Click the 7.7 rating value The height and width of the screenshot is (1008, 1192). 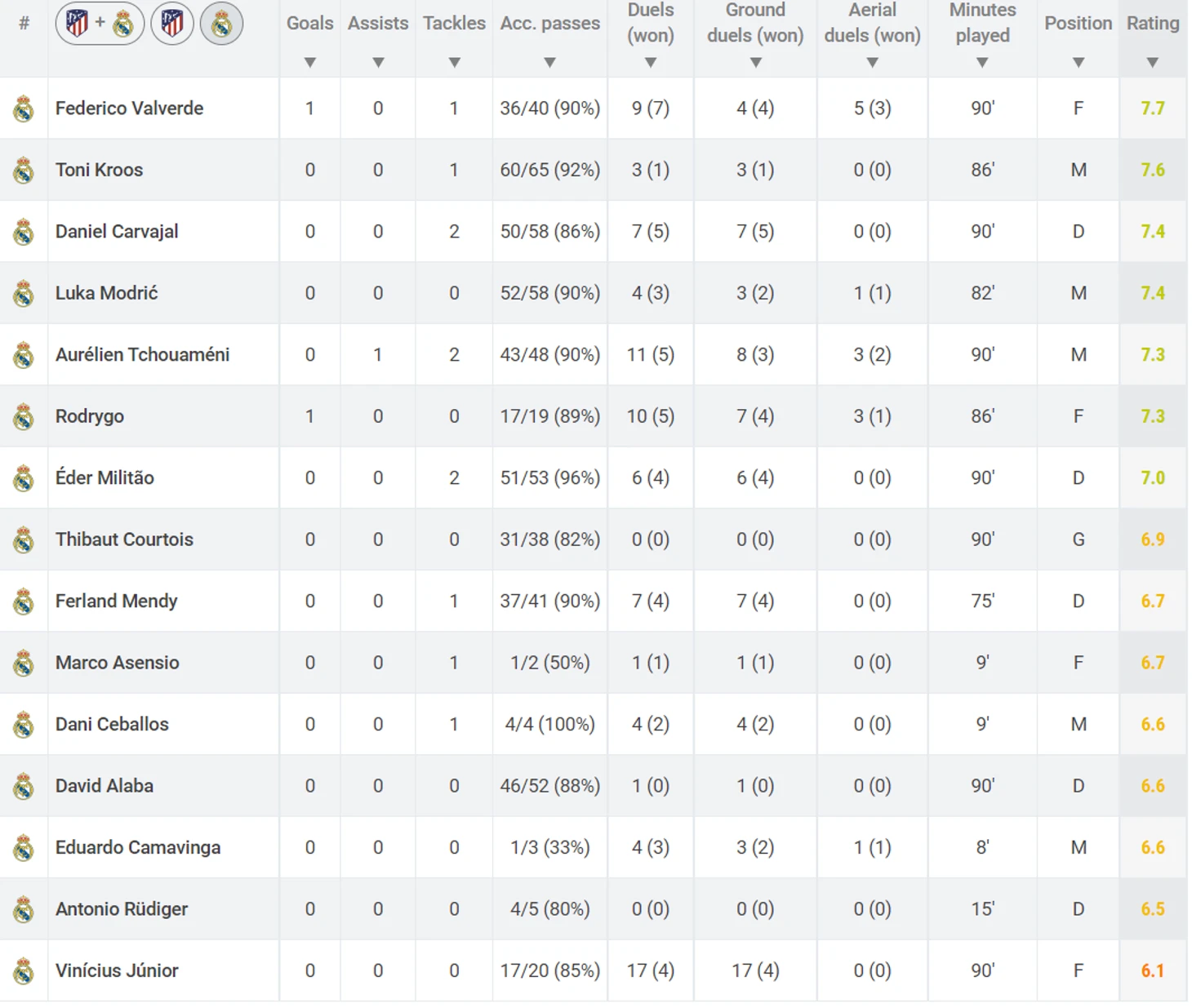1153,109
